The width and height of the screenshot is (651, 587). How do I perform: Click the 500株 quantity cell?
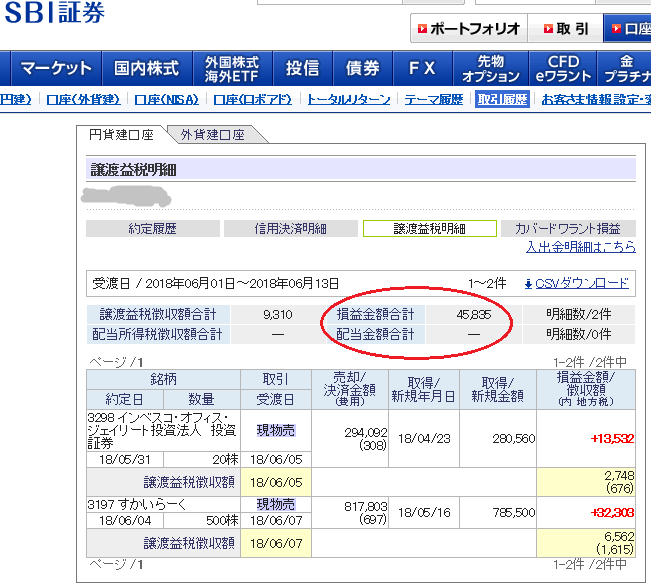[202, 520]
